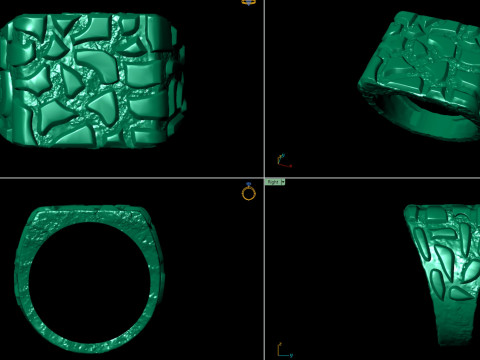The image size is (480, 360).
Task: Click the Right viewport title label
Action: (x=273, y=182)
